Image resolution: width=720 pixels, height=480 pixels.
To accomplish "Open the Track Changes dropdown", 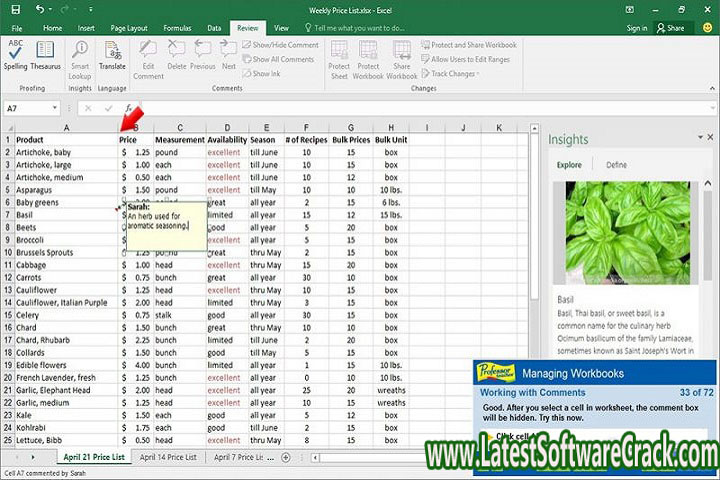I will (450, 73).
